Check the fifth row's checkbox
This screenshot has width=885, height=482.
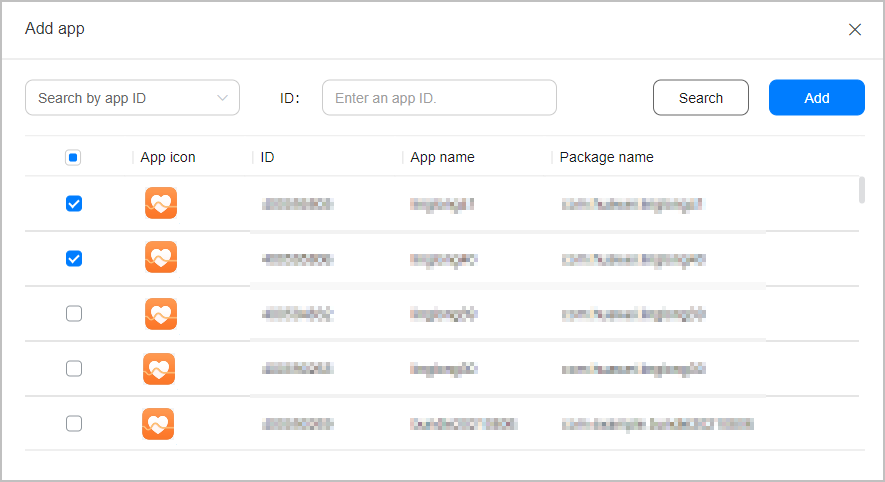click(x=74, y=423)
